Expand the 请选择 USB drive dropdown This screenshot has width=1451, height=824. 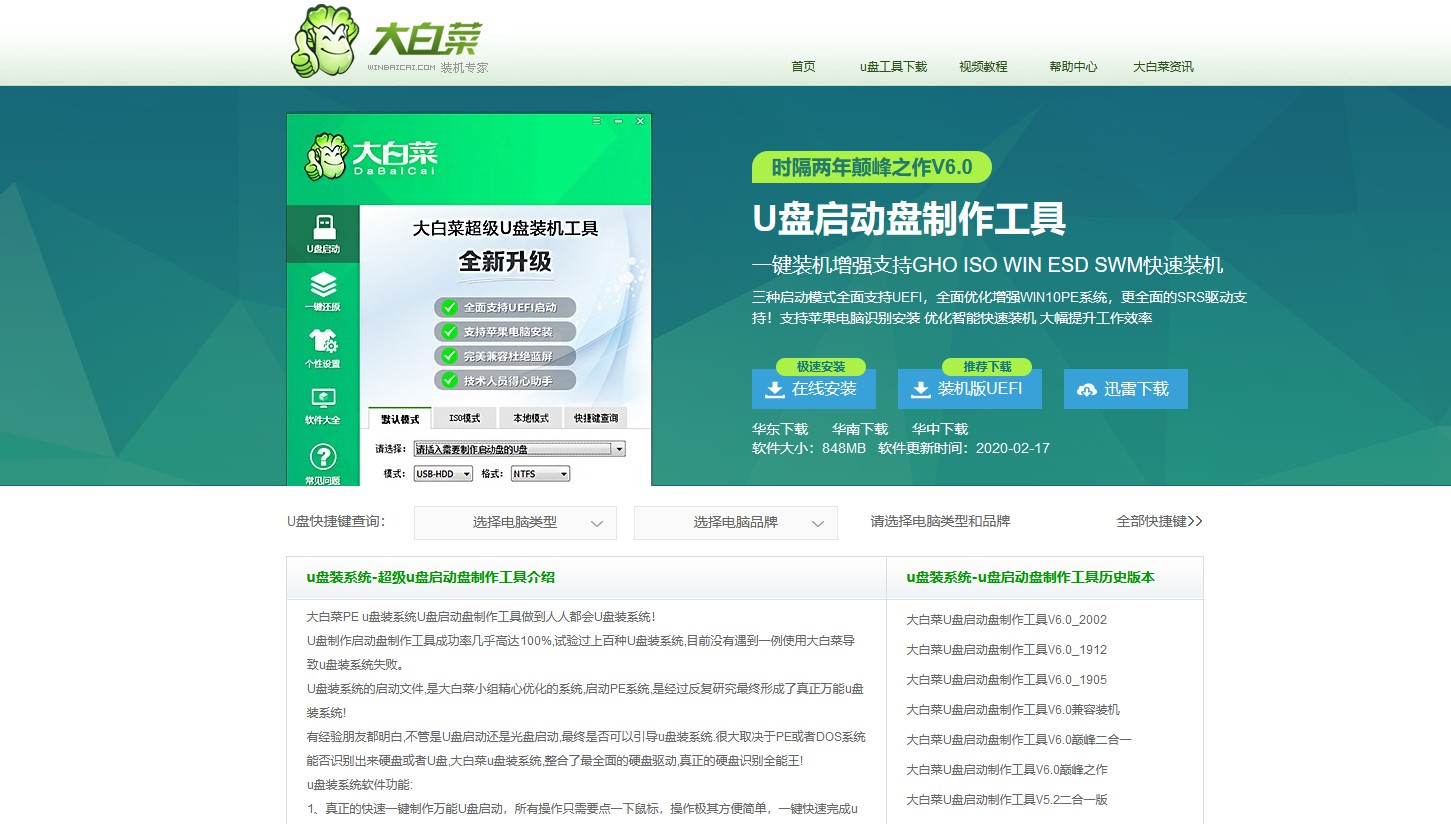point(618,448)
